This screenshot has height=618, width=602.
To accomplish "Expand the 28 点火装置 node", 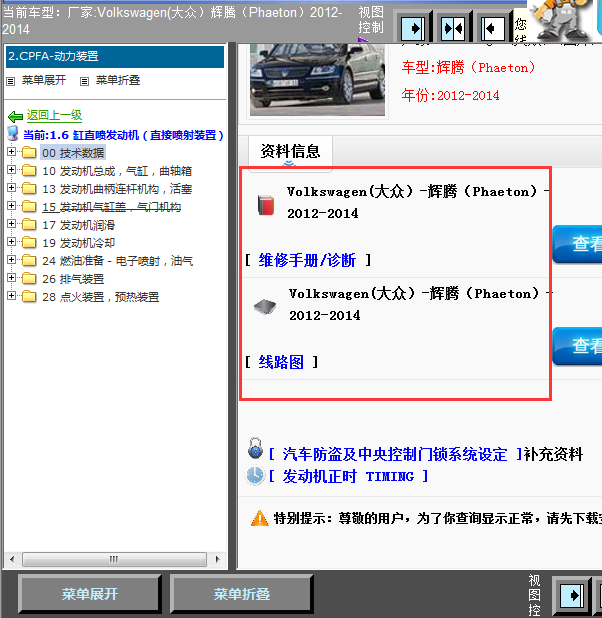I will coord(11,296).
